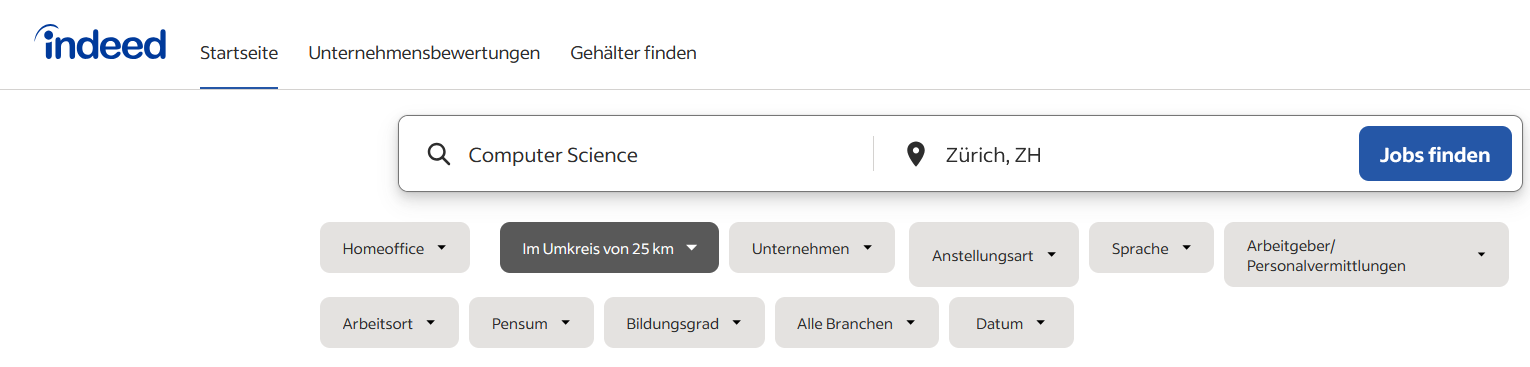Open the Alle Branchen dropdown

[x=857, y=322]
